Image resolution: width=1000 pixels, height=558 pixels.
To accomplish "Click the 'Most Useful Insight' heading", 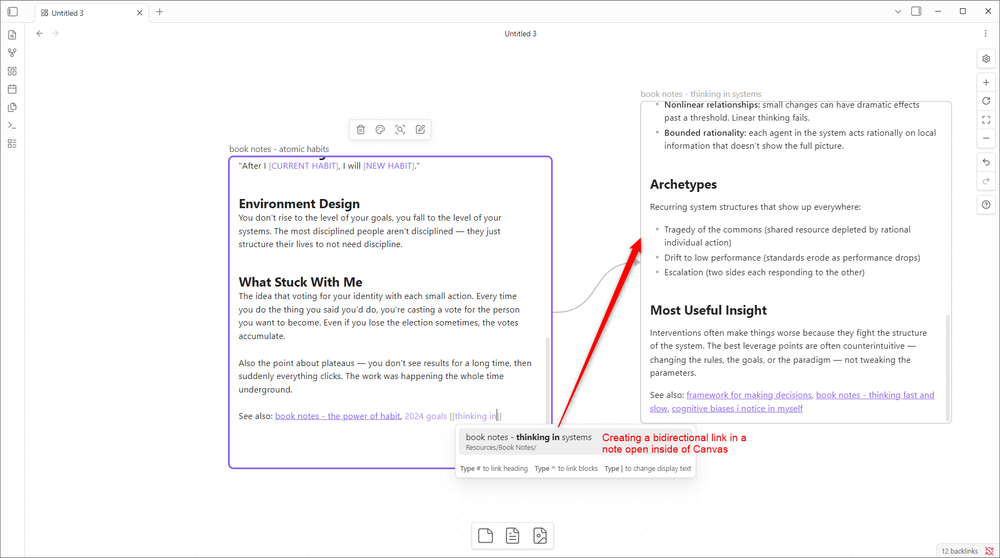I will click(x=708, y=311).
